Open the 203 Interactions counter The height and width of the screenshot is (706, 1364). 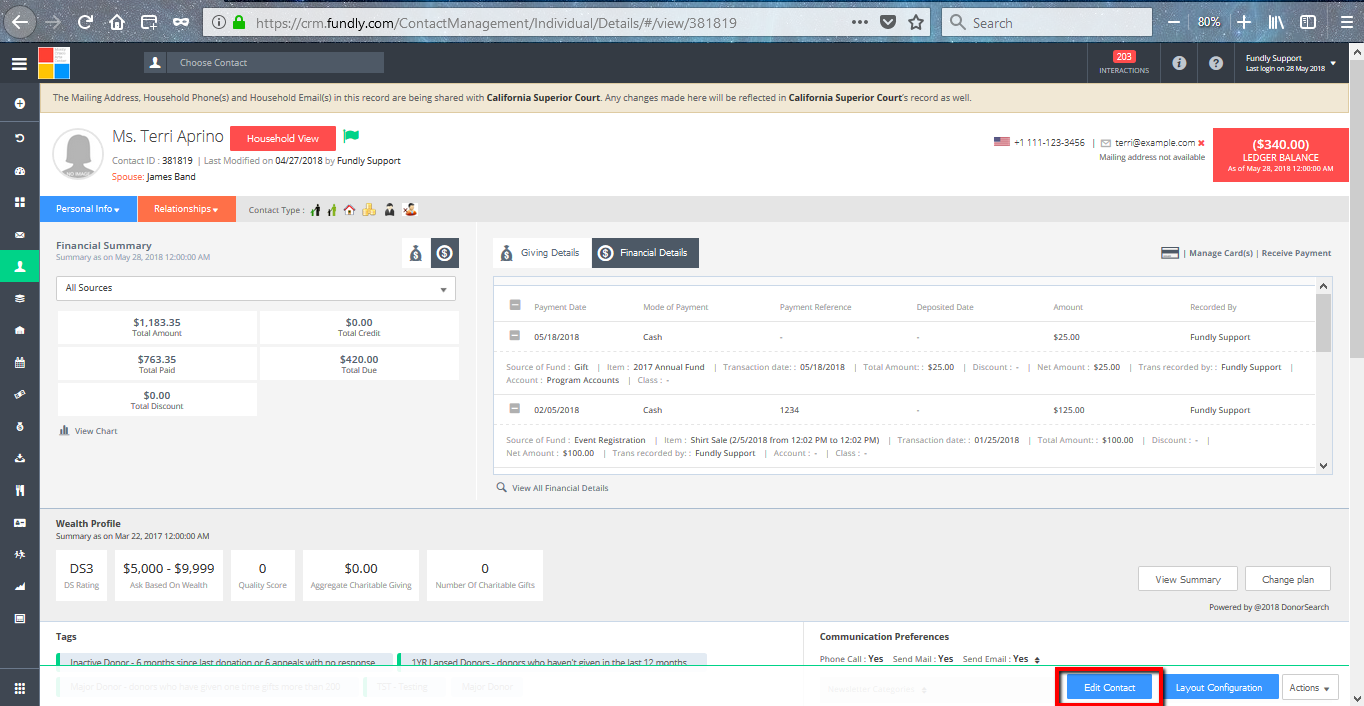coord(1124,63)
